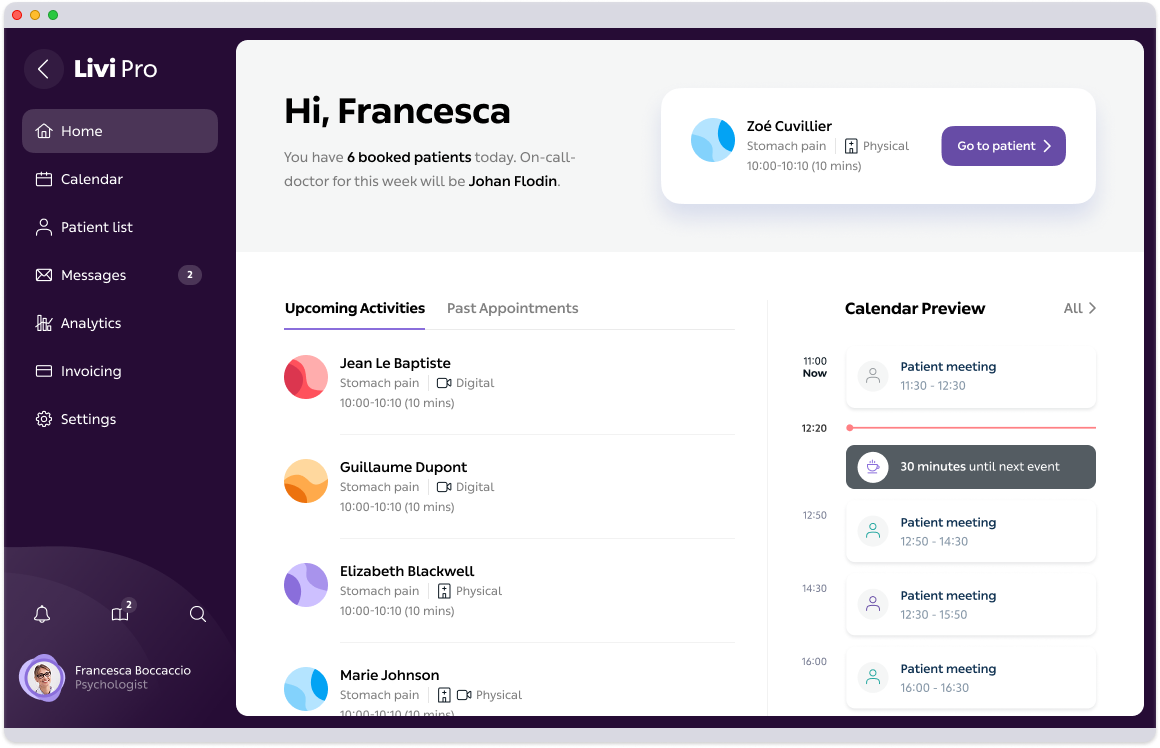Click the coffee cup break icon
This screenshot has width=1160, height=748.
[x=873, y=467]
